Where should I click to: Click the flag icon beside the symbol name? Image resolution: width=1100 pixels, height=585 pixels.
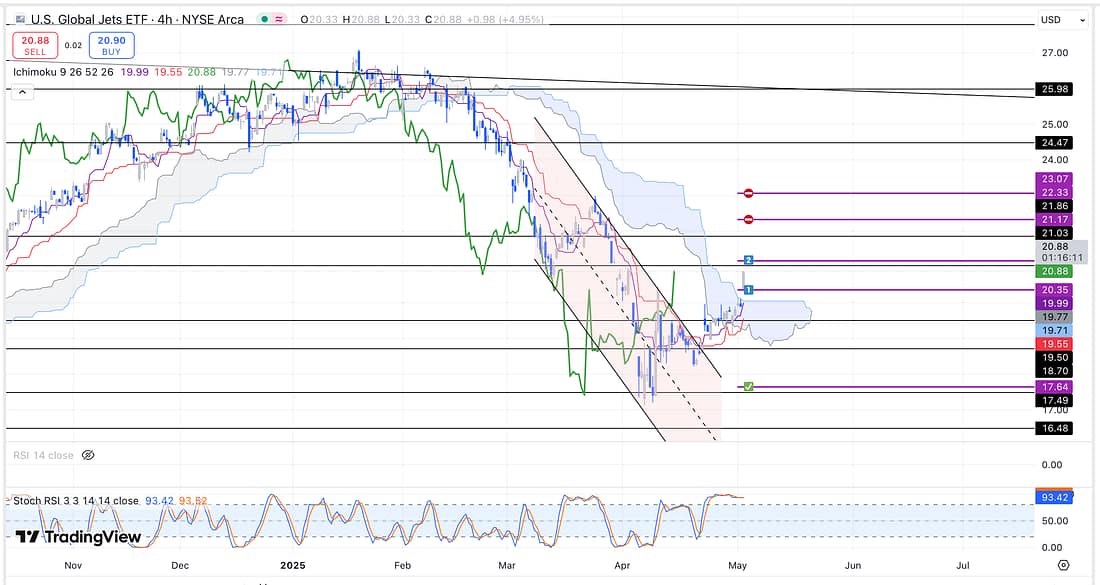(x=20, y=20)
